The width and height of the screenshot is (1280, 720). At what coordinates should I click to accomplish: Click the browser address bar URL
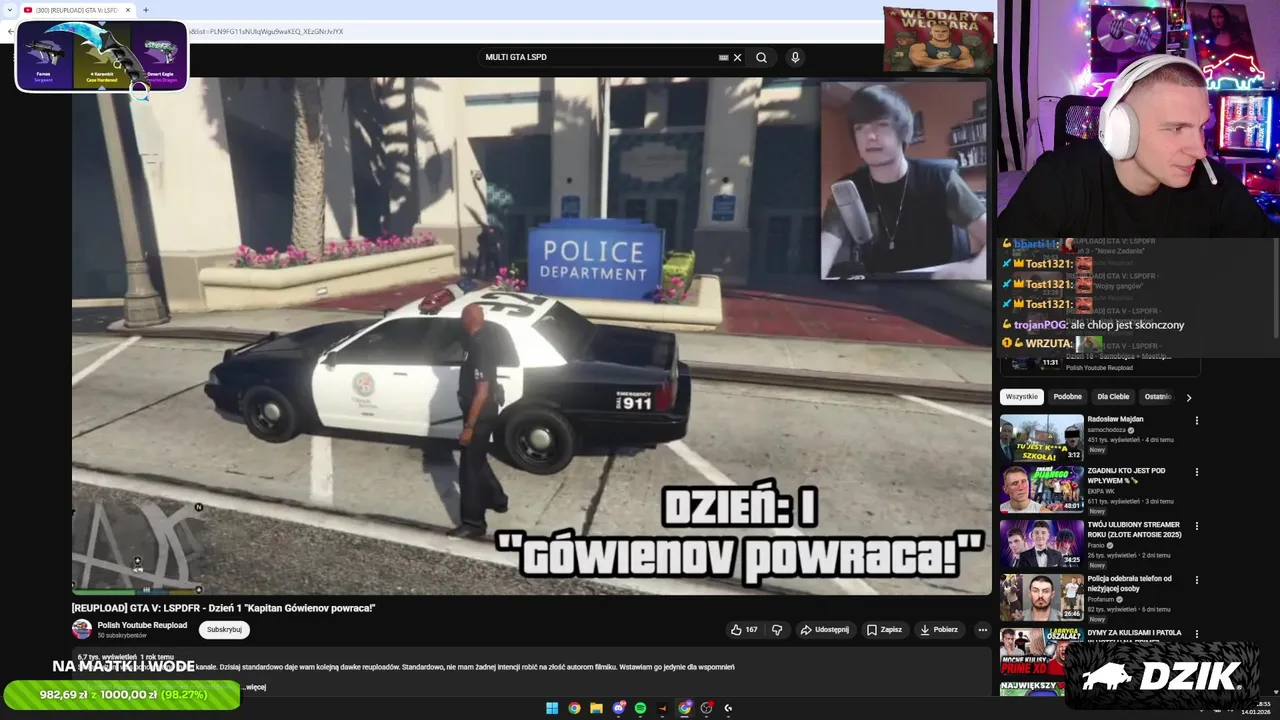coord(265,31)
